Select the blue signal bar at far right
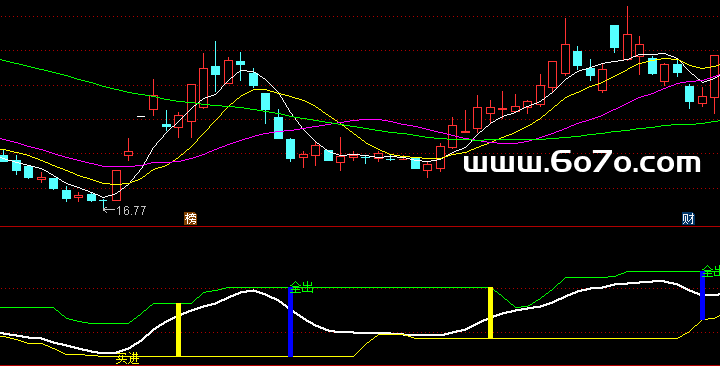Viewport: 720px width, 366px height. tap(703, 296)
